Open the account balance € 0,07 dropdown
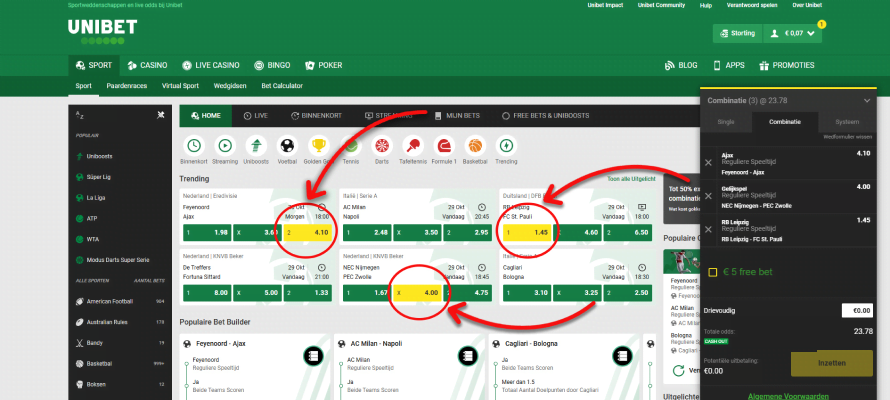The width and height of the screenshot is (890, 400). click(792, 33)
